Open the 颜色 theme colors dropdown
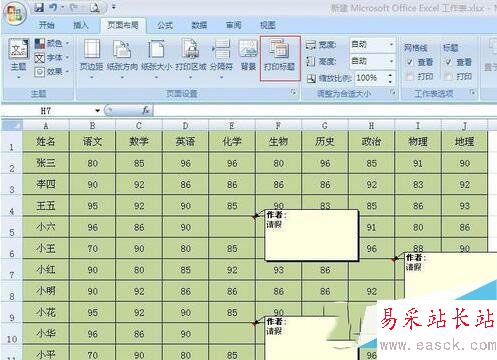 [x=52, y=43]
